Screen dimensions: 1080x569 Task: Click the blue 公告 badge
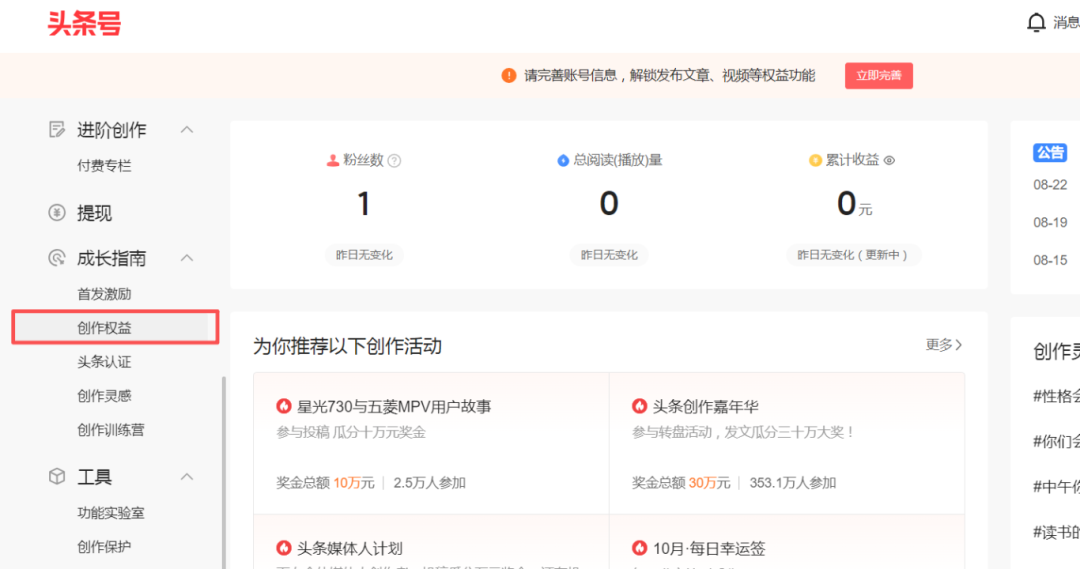[x=1050, y=152]
